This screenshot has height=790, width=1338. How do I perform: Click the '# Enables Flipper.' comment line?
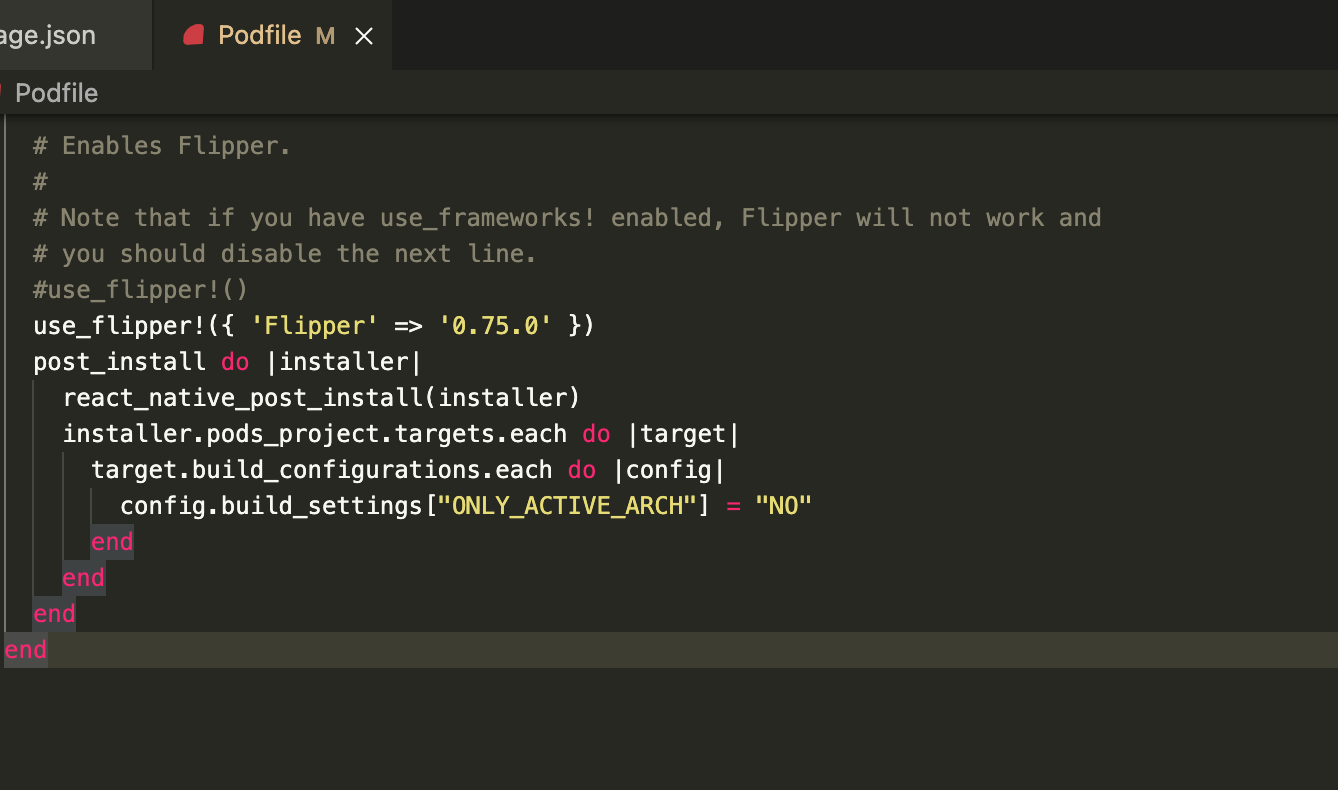pos(162,146)
